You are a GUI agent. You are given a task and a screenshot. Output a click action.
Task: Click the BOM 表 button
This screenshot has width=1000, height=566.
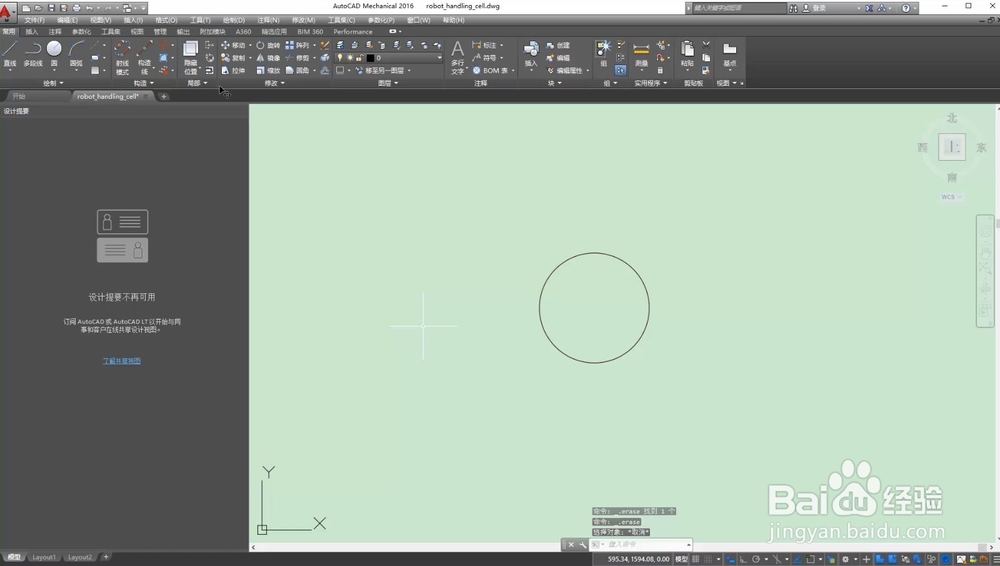(491, 70)
